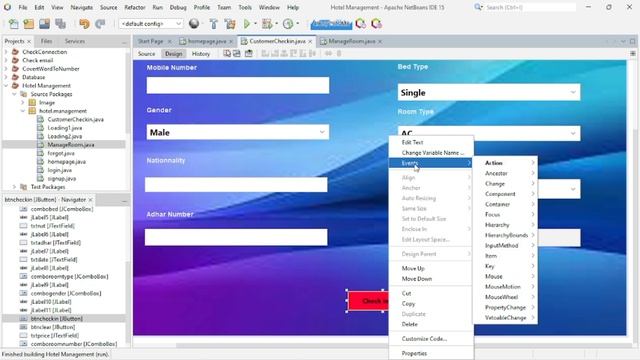Switch to the Files panel tab
640x360 pixels.
[x=46, y=41]
